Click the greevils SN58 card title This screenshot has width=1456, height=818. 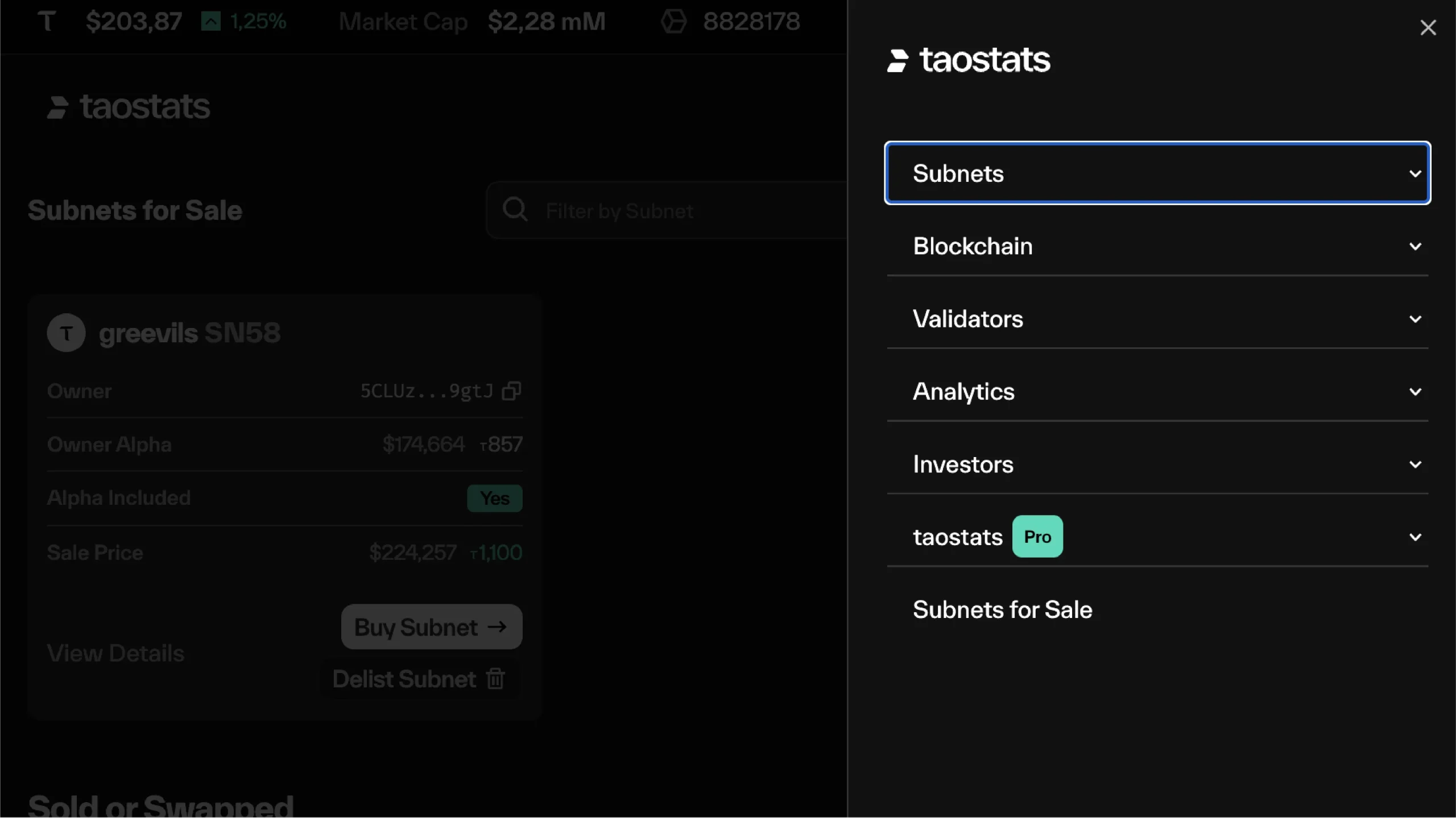pyautogui.click(x=189, y=333)
